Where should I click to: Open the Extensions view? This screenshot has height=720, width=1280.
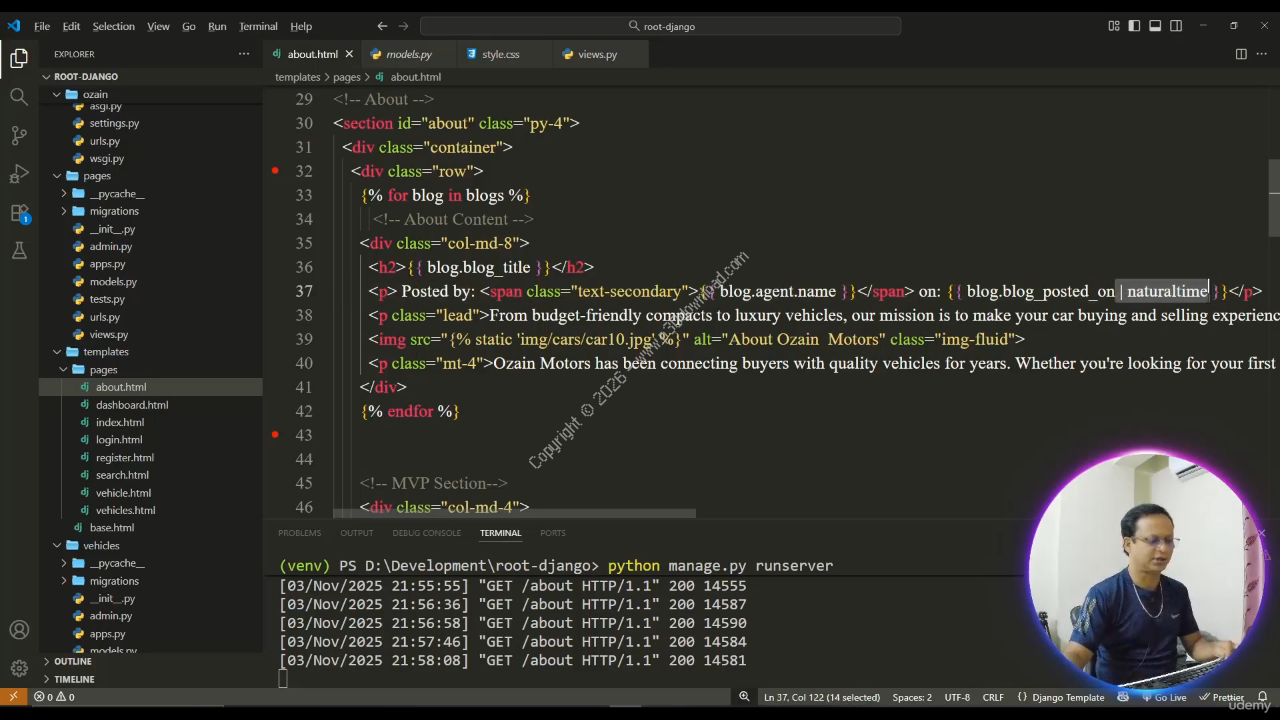(x=19, y=213)
